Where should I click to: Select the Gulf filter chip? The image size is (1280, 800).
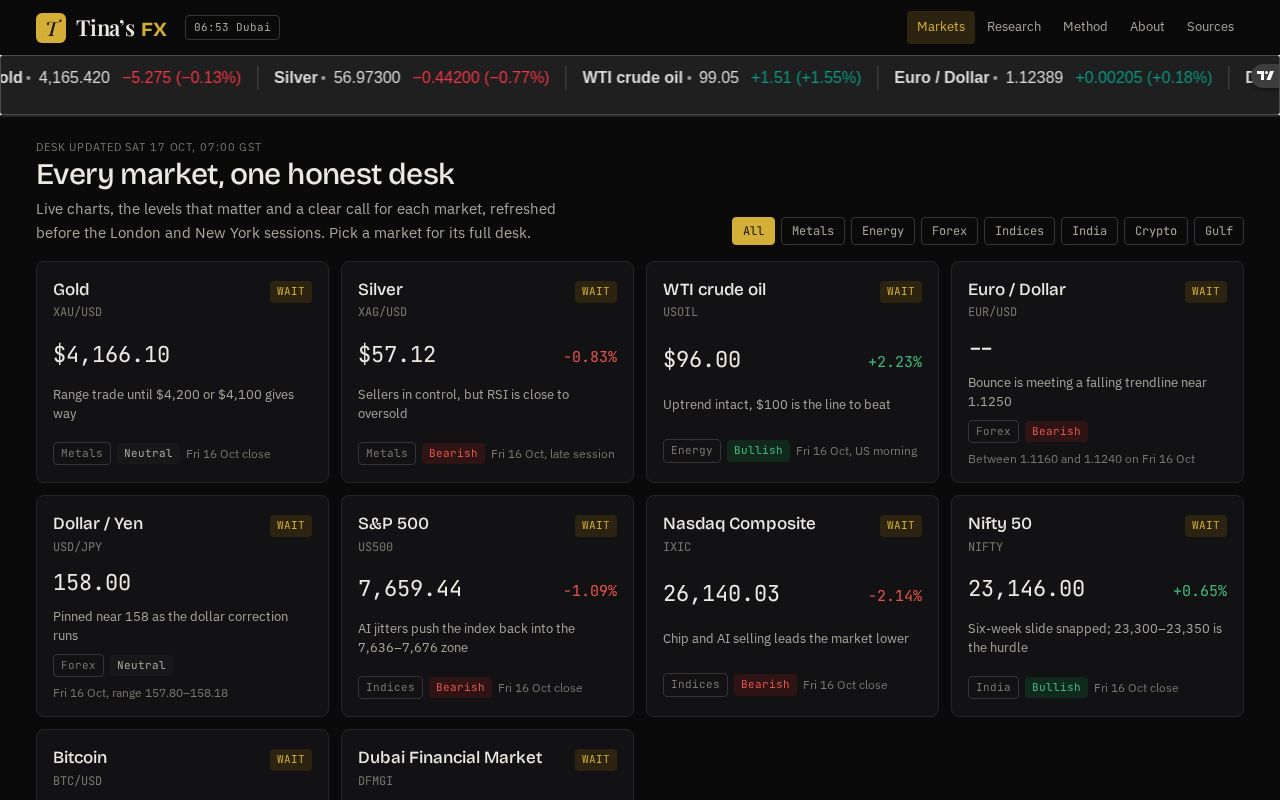pos(1219,231)
